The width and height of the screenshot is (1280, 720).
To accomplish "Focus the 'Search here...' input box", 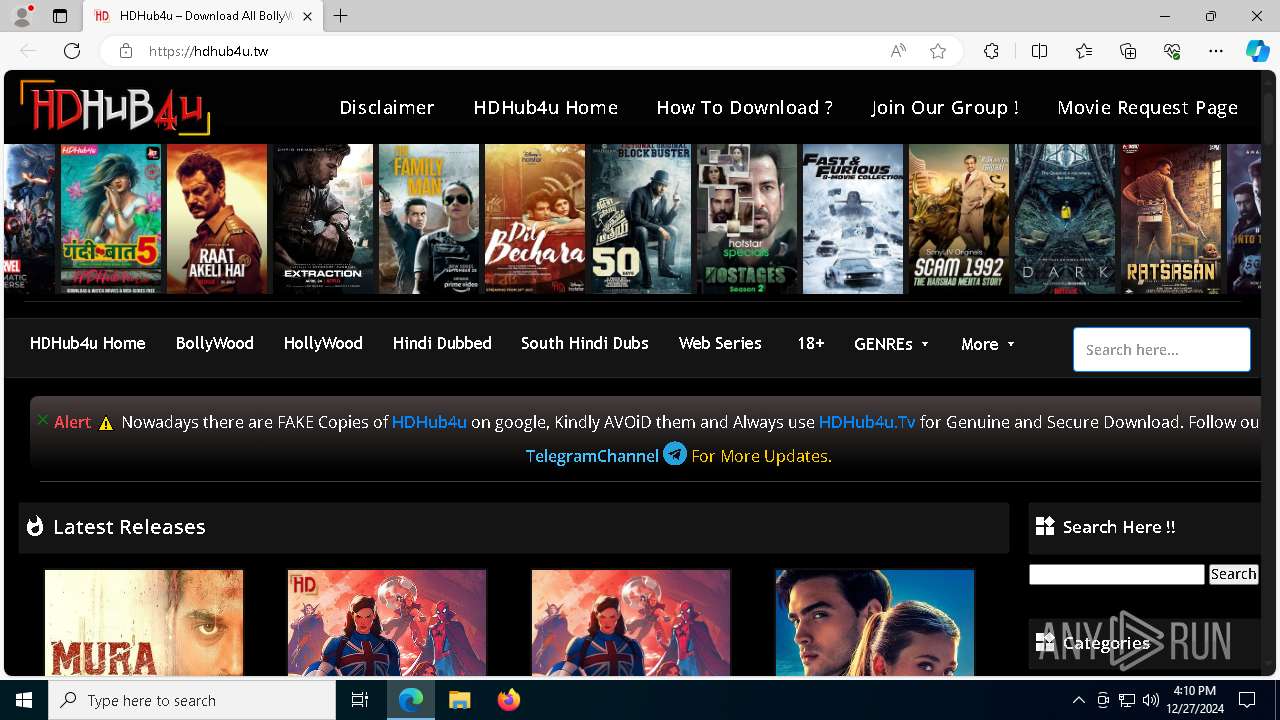I will (x=1162, y=350).
